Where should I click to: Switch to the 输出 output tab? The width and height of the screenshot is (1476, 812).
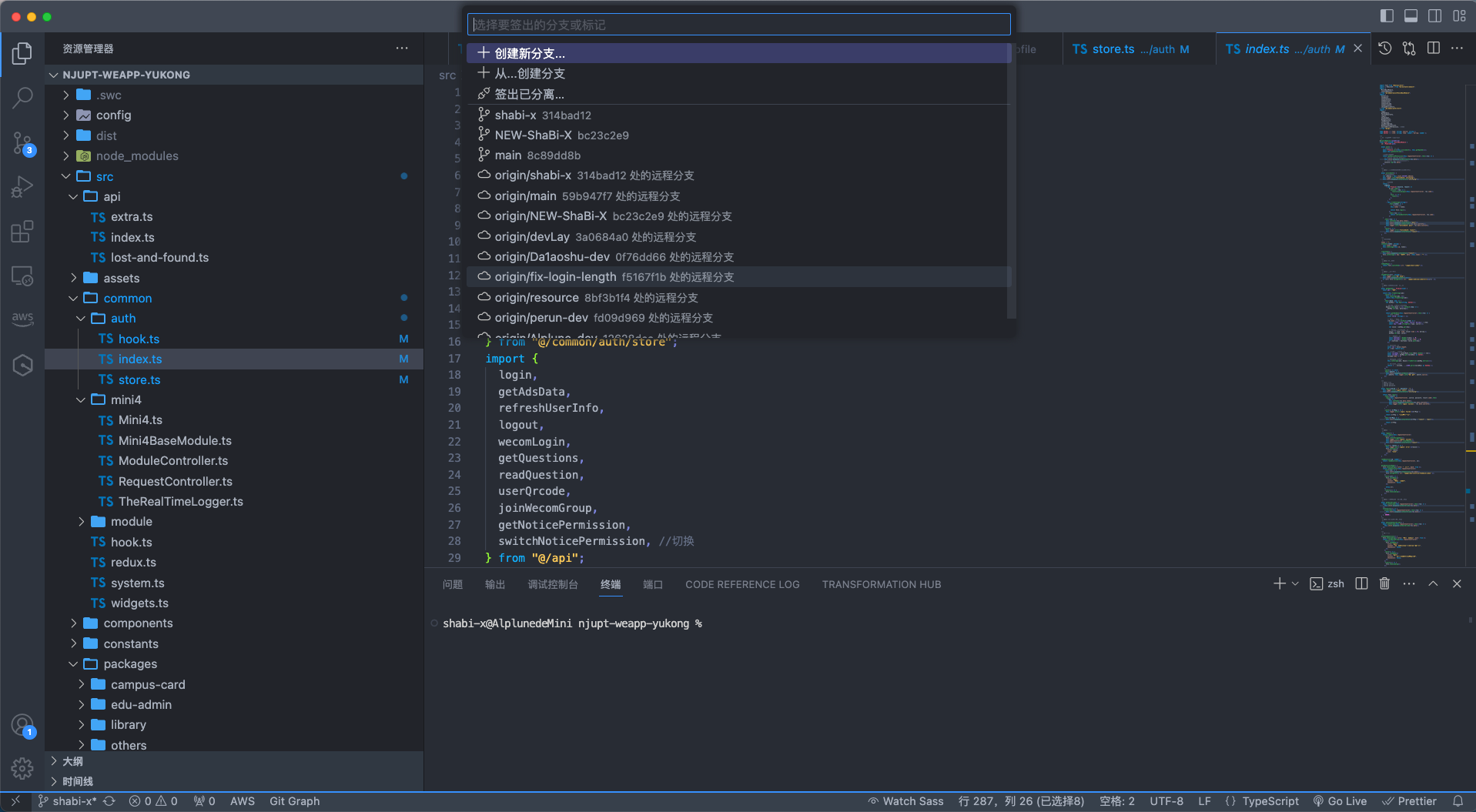[x=495, y=584]
